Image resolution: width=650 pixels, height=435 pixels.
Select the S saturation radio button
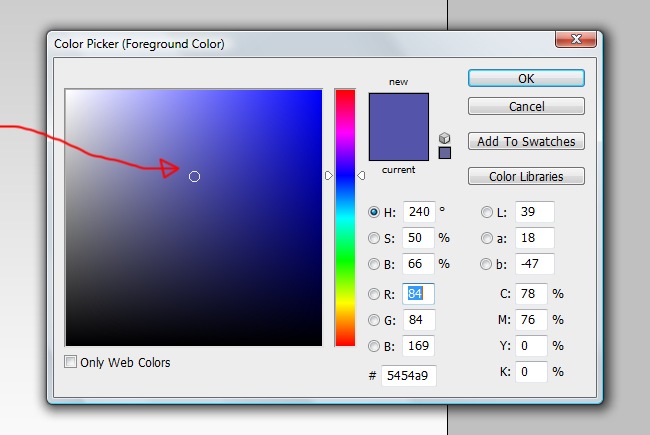(375, 239)
